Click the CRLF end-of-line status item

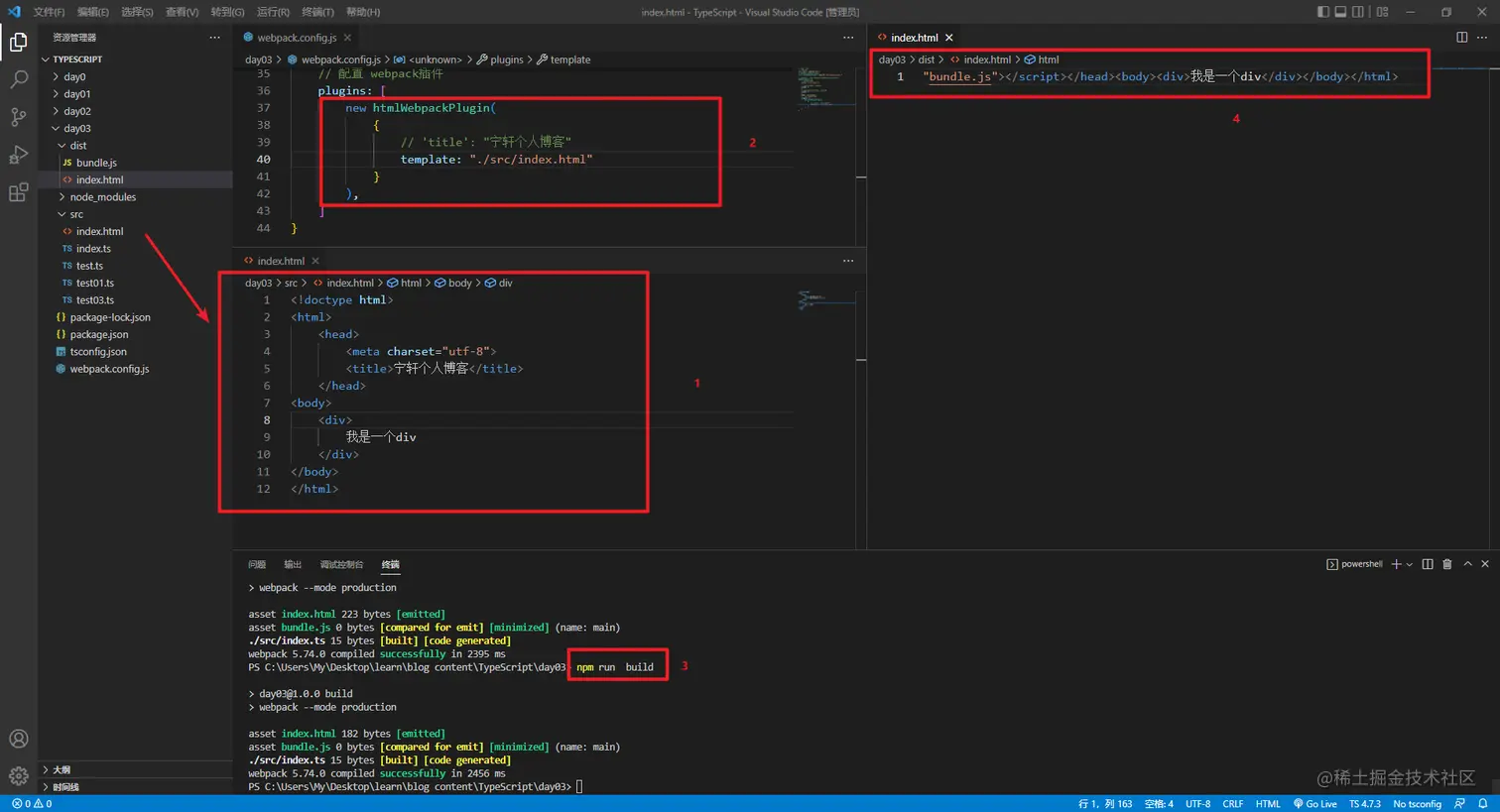click(1233, 804)
